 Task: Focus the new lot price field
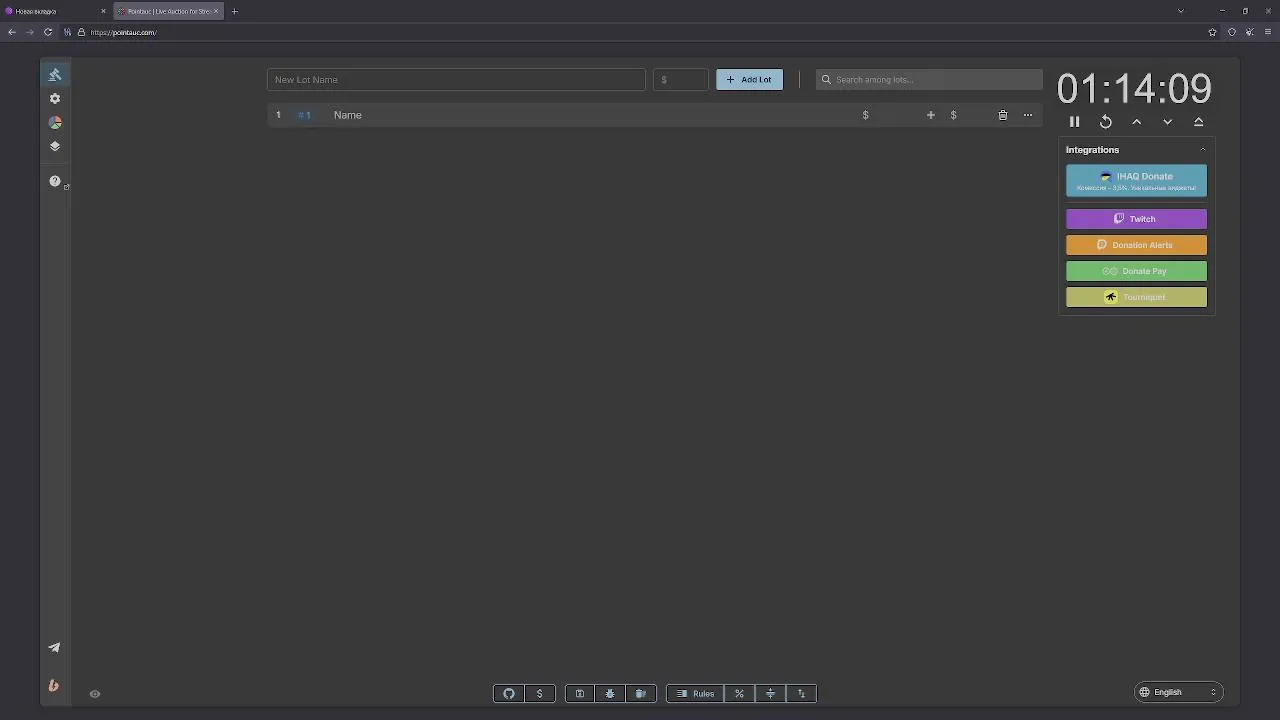pyautogui.click(x=680, y=80)
